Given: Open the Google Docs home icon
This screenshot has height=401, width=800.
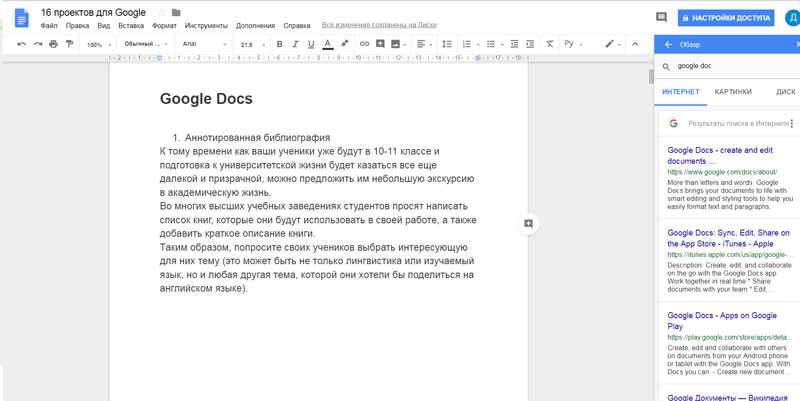Looking at the screenshot, I should click(x=22, y=19).
